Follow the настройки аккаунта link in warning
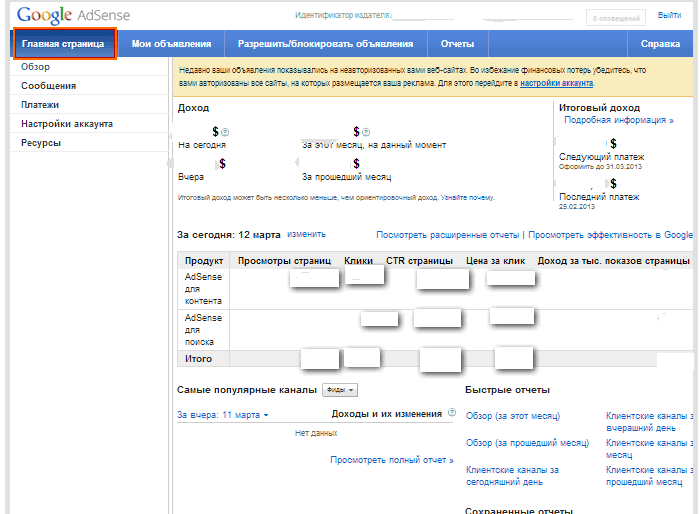This screenshot has height=514, width=699. pos(556,83)
